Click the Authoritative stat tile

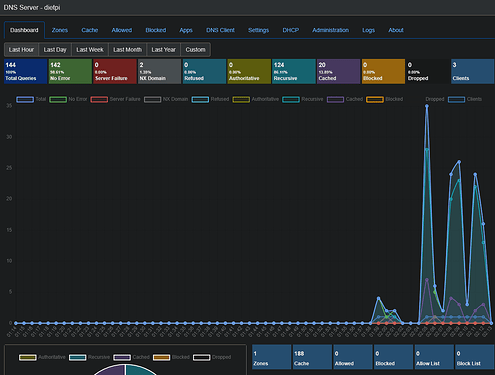(x=249, y=71)
